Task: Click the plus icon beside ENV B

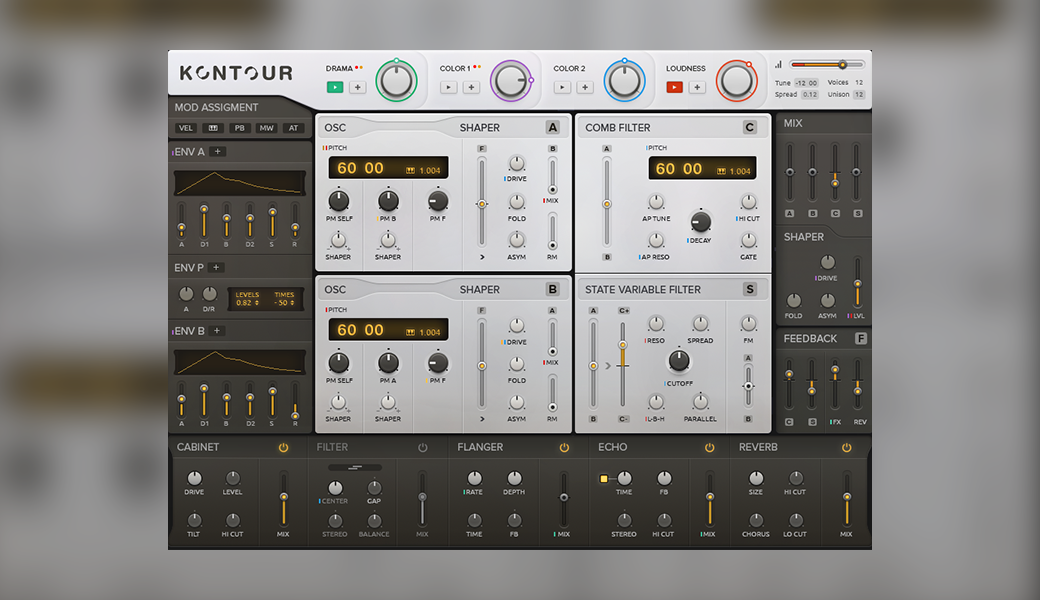Action: (x=217, y=330)
